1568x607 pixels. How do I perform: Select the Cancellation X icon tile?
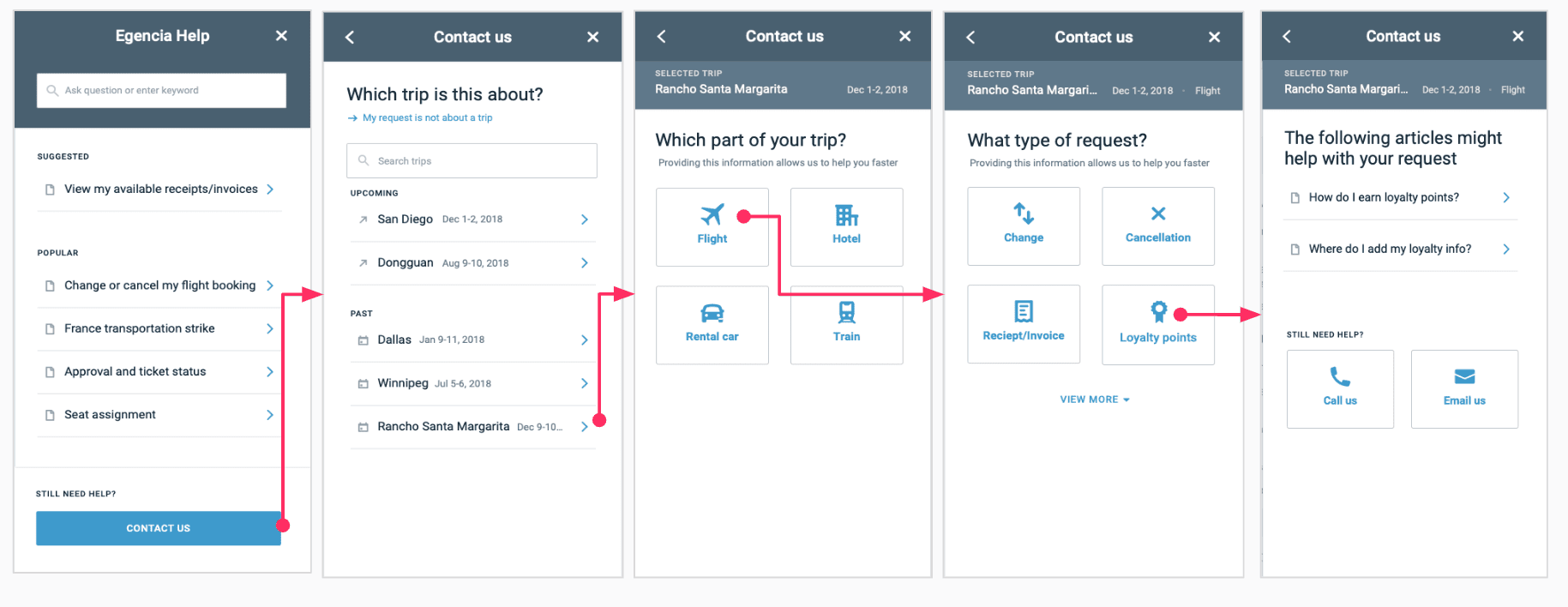(x=1158, y=226)
